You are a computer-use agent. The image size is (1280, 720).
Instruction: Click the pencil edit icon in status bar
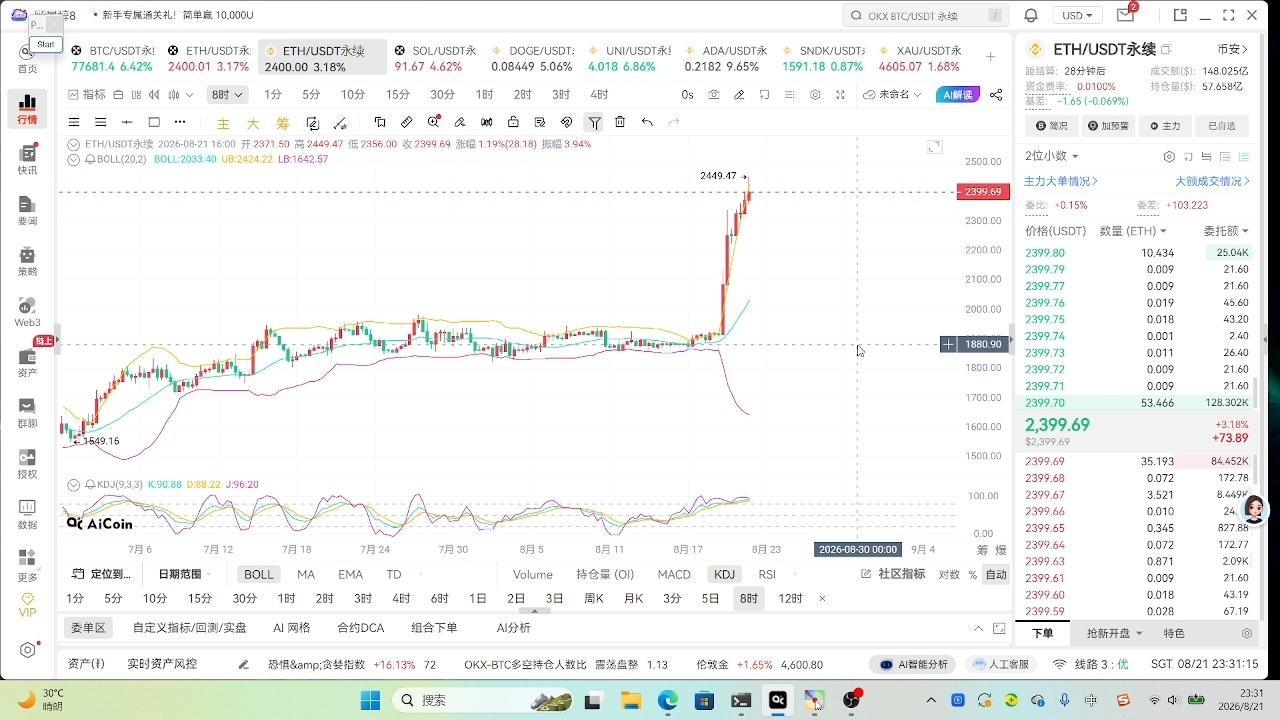pyautogui.click(x=243, y=665)
